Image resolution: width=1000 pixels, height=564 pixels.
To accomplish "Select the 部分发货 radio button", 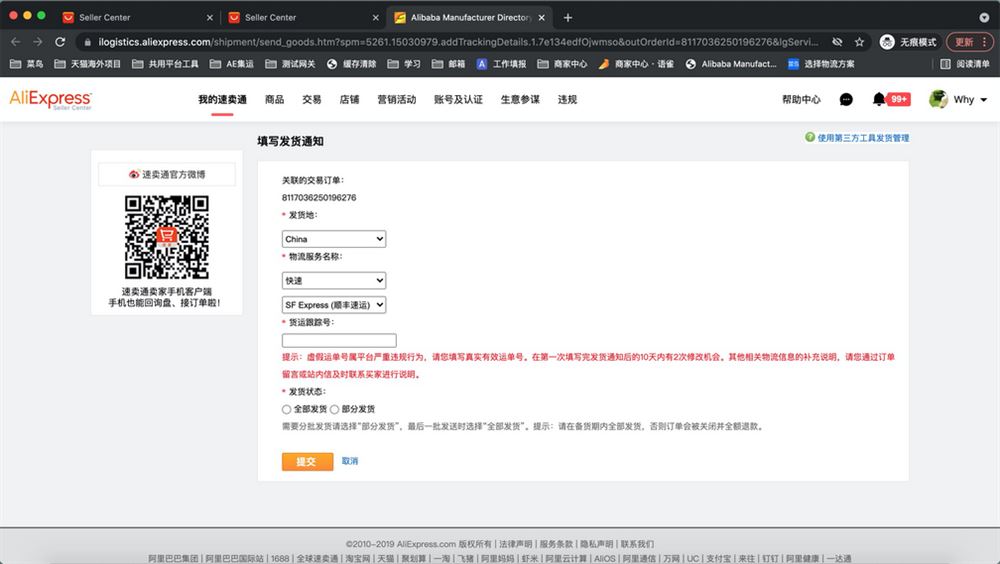I will [334, 410].
